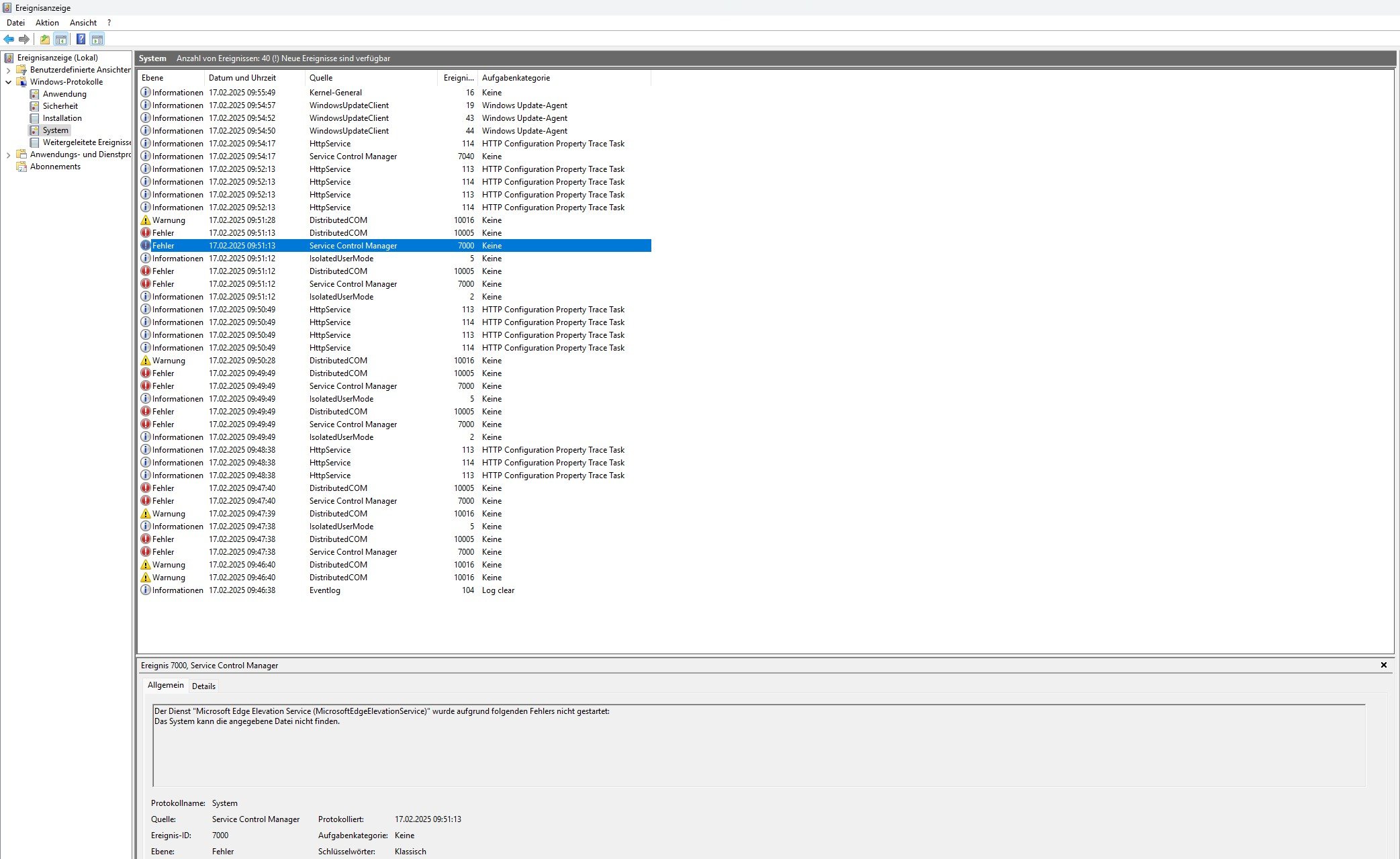Select the Sicherheit log node
1400x859 pixels.
tap(60, 106)
